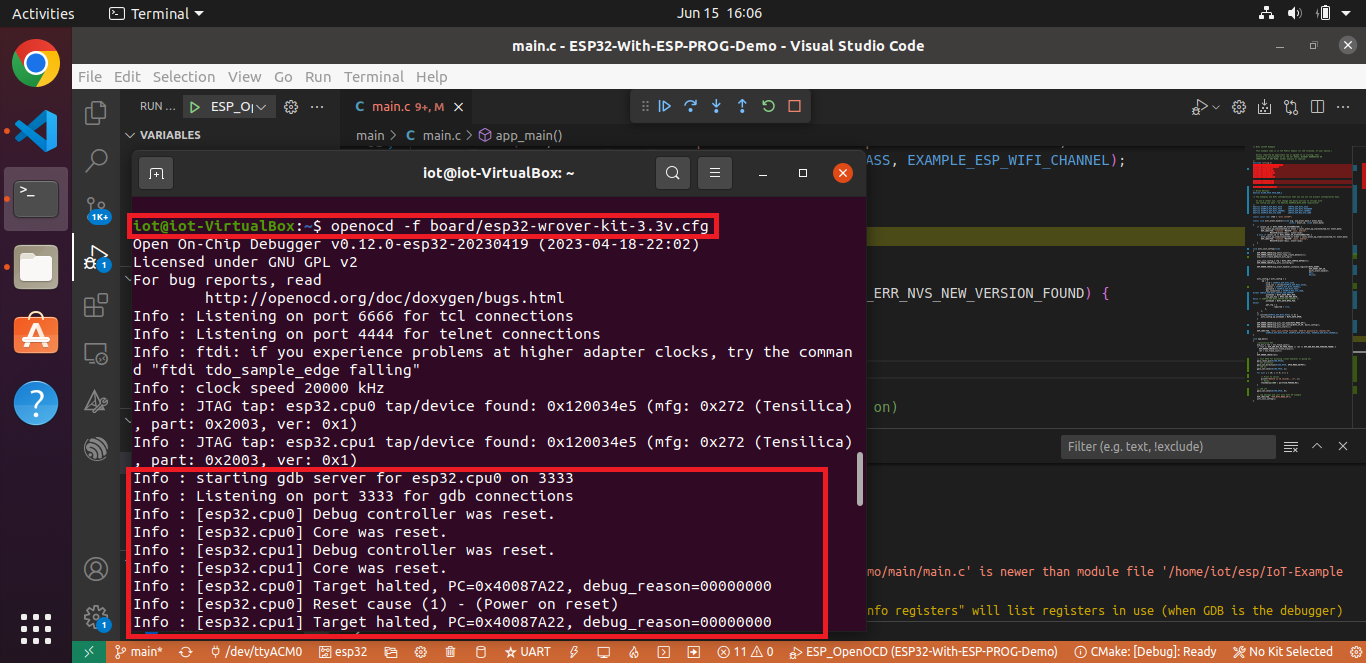Open the Terminal menu in VS Code

373,77
